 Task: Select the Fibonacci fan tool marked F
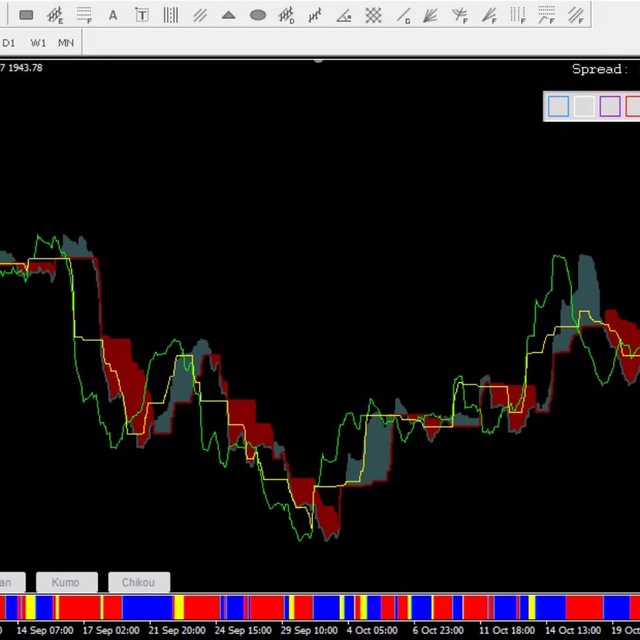tap(489, 16)
